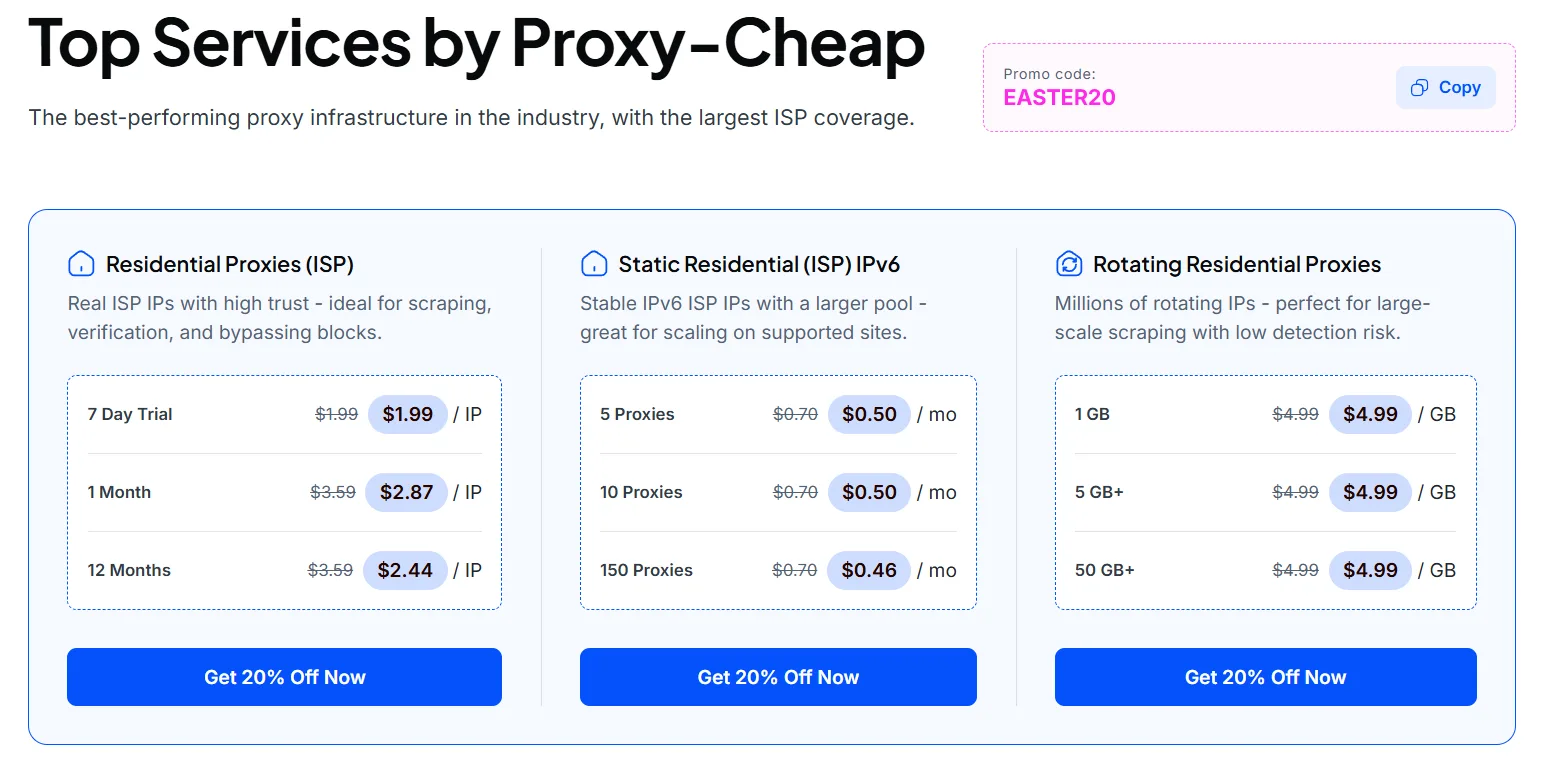The height and width of the screenshot is (769, 1554).
Task: Click the $2.44 price pill for 12 Months
Action: [x=406, y=570]
